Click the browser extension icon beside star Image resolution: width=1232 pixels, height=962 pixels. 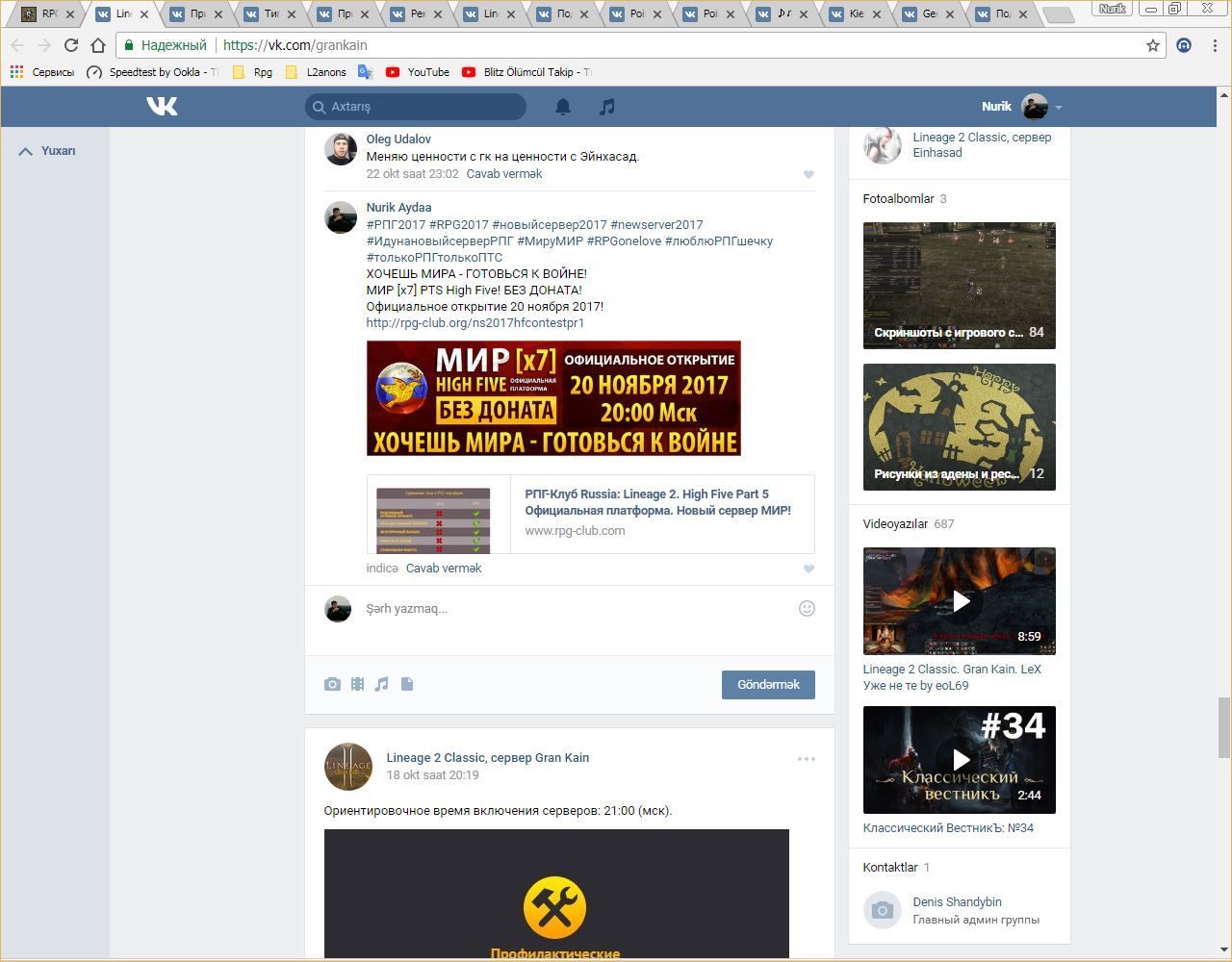[1185, 45]
